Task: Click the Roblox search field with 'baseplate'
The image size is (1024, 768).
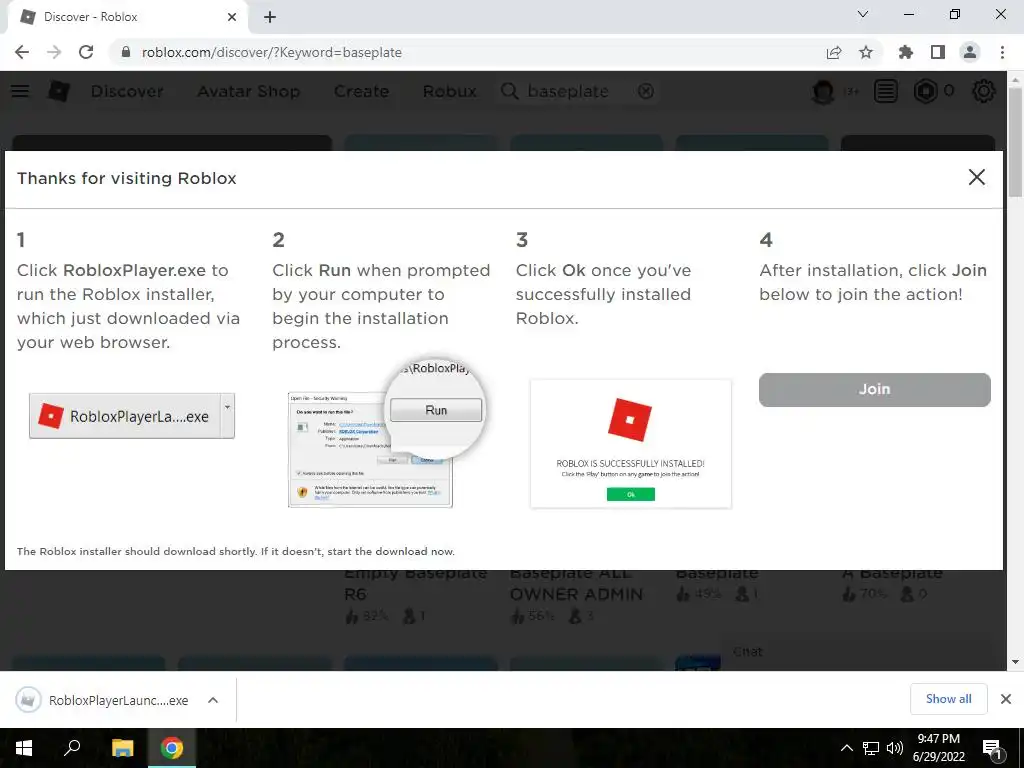Action: click(575, 91)
